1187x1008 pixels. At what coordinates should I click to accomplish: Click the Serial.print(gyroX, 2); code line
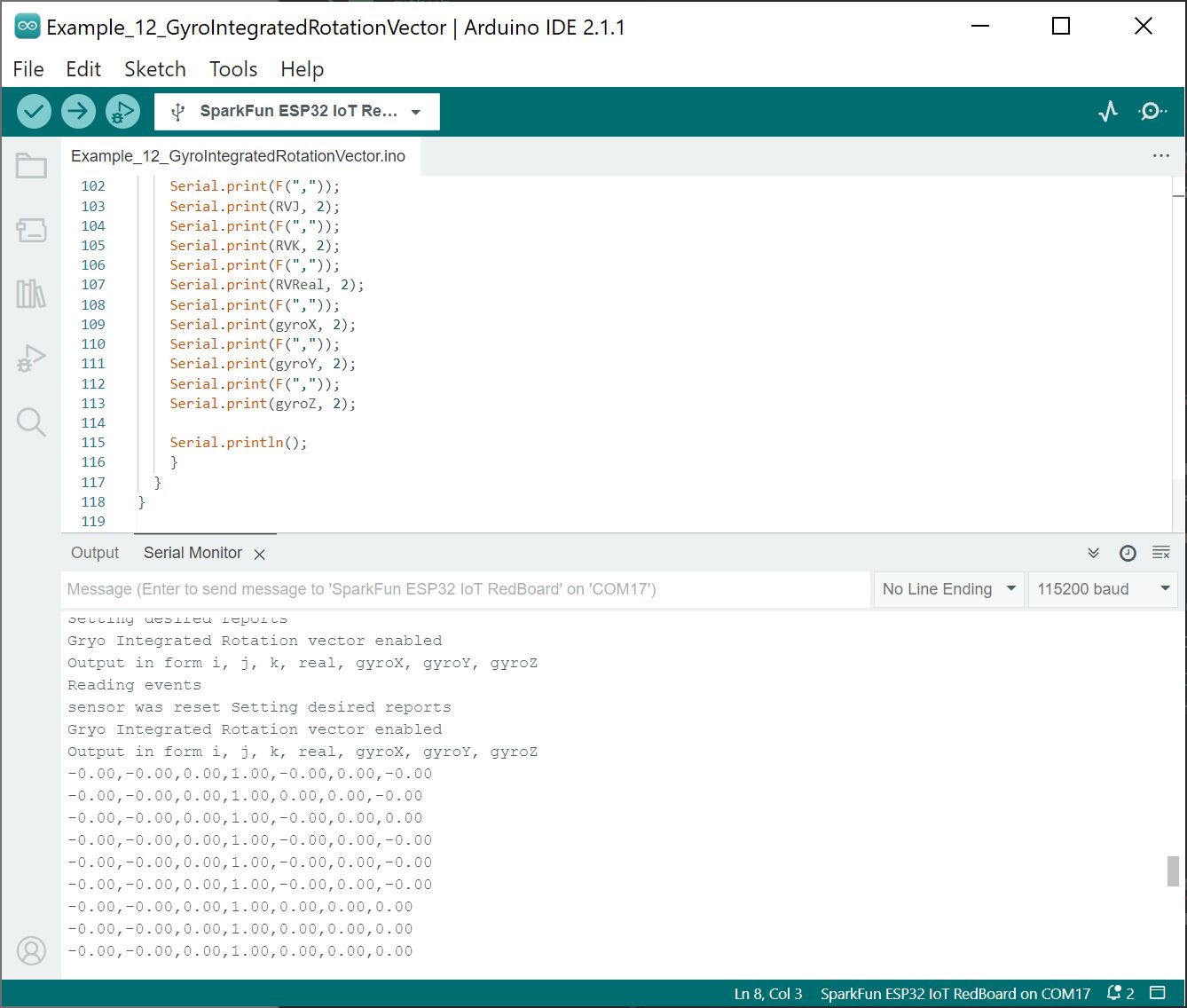[x=263, y=325]
